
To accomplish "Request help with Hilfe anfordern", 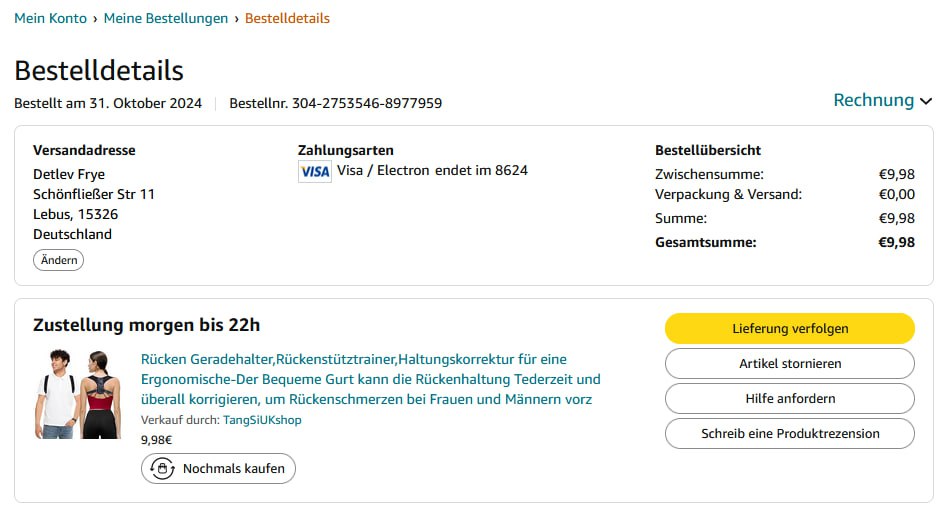I will (x=789, y=398).
